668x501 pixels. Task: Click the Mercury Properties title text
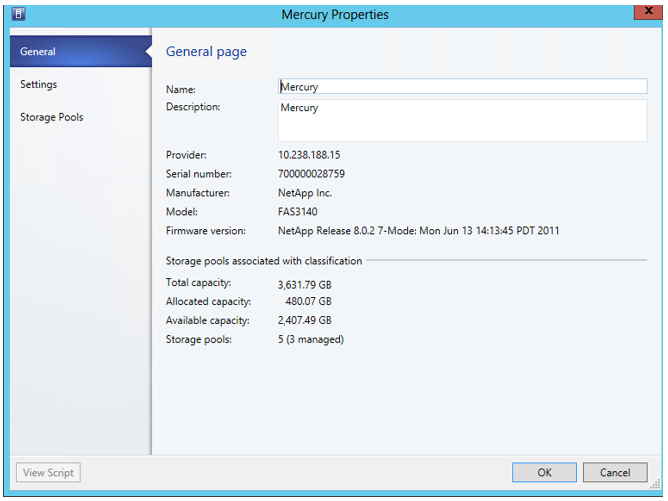tap(335, 14)
